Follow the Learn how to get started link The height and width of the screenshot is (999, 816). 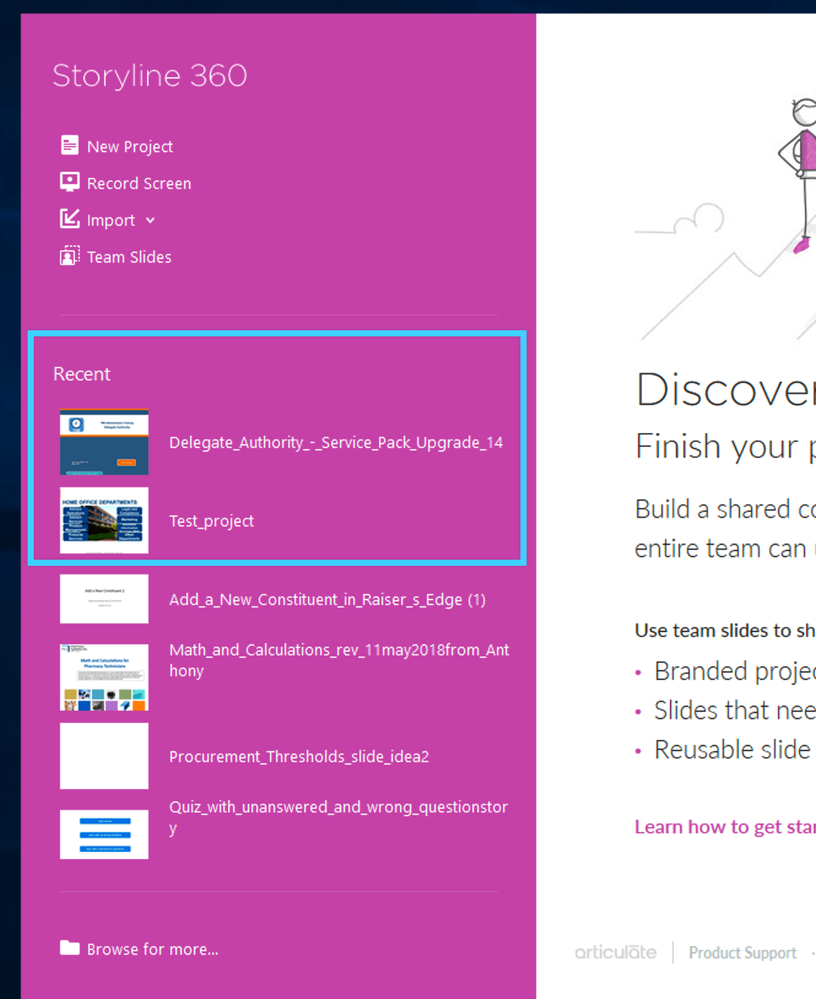(x=725, y=826)
